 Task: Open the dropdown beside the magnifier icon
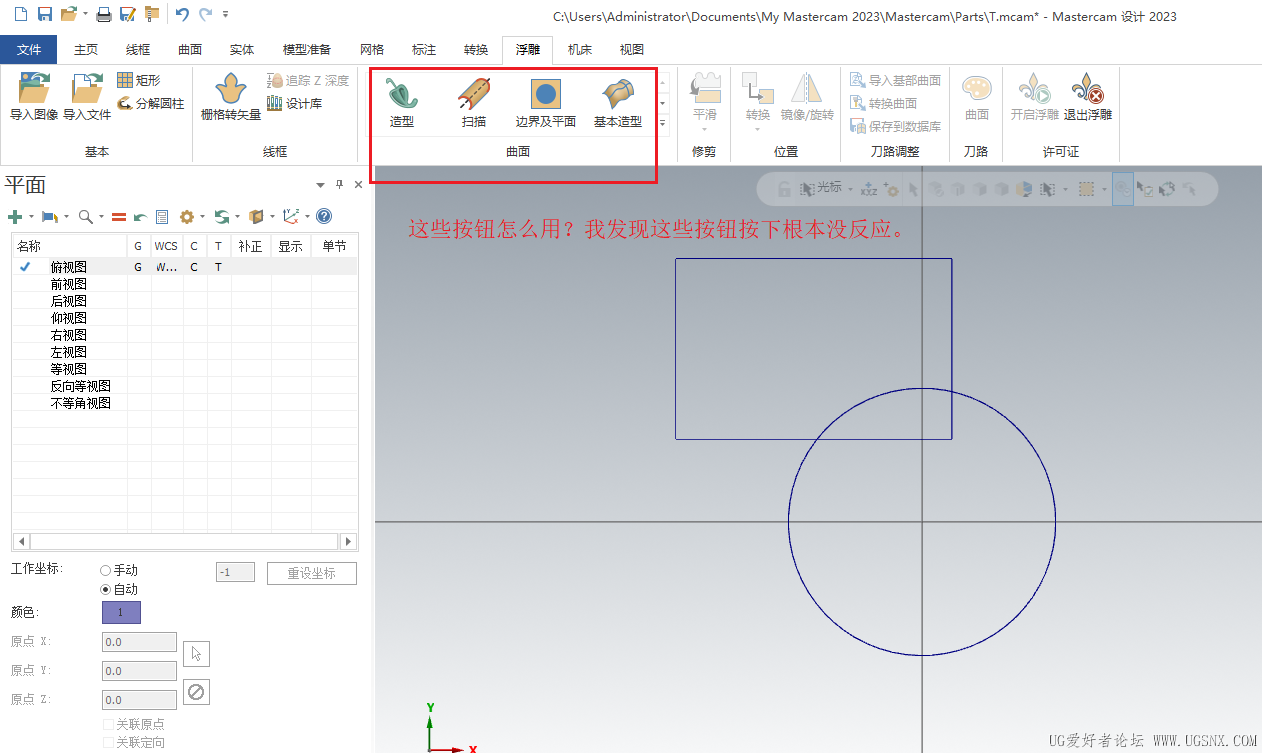click(100, 217)
